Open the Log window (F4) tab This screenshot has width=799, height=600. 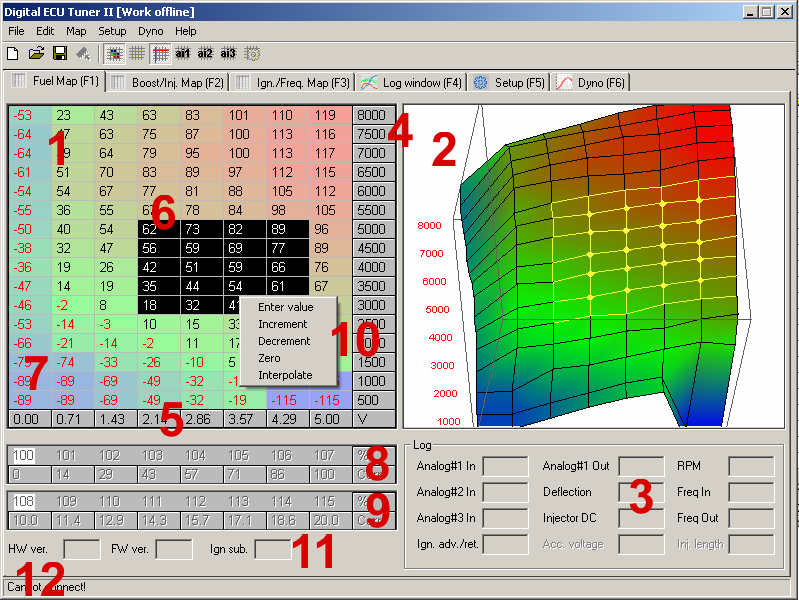click(x=411, y=83)
